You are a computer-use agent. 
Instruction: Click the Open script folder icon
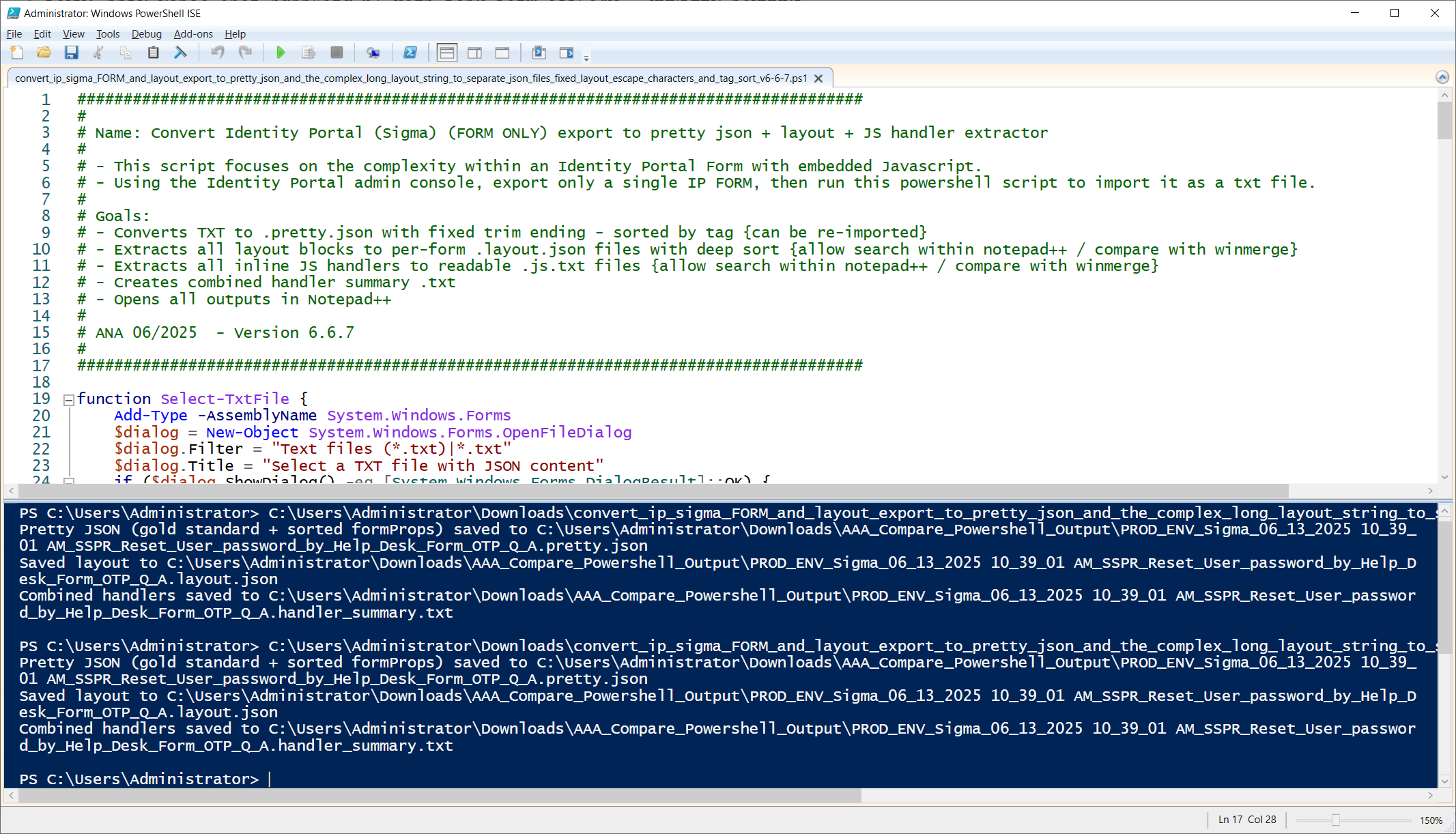tap(44, 53)
